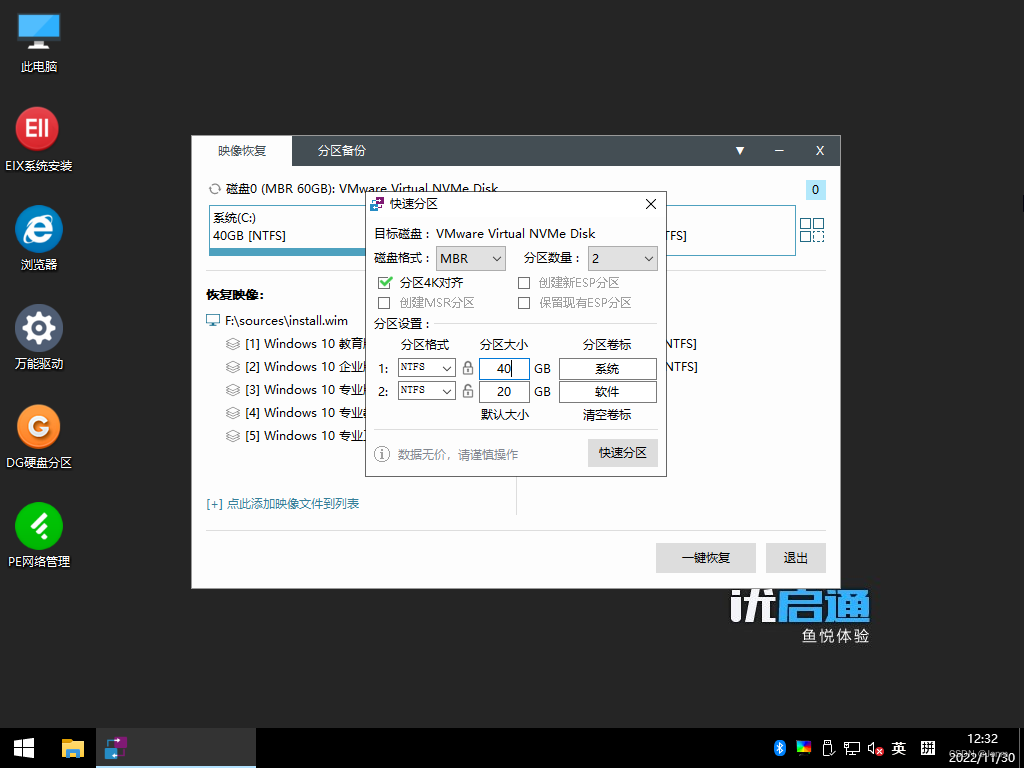
Task: Click 点此添加映像文件到列表 link
Action: click(283, 504)
